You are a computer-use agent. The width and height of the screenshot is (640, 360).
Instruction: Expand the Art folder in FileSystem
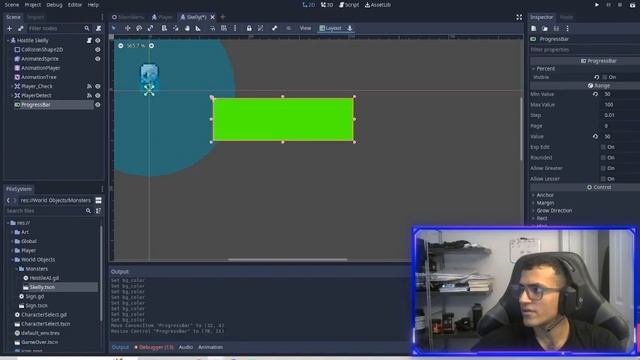pos(12,232)
